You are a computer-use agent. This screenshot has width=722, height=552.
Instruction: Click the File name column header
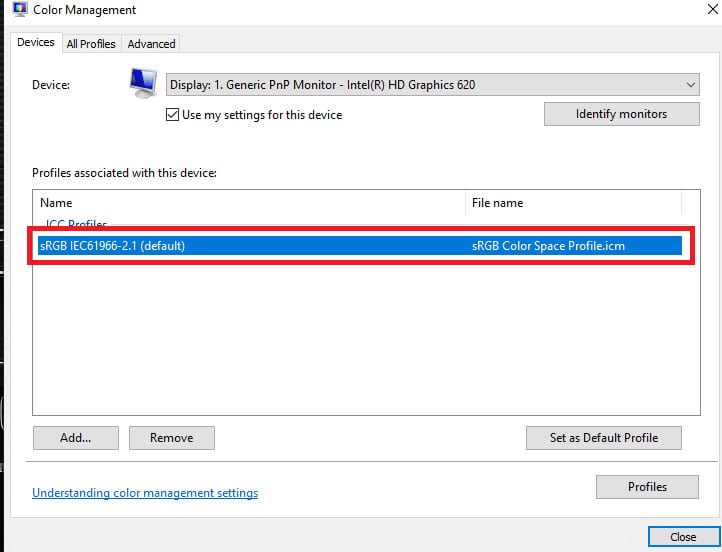(x=573, y=203)
